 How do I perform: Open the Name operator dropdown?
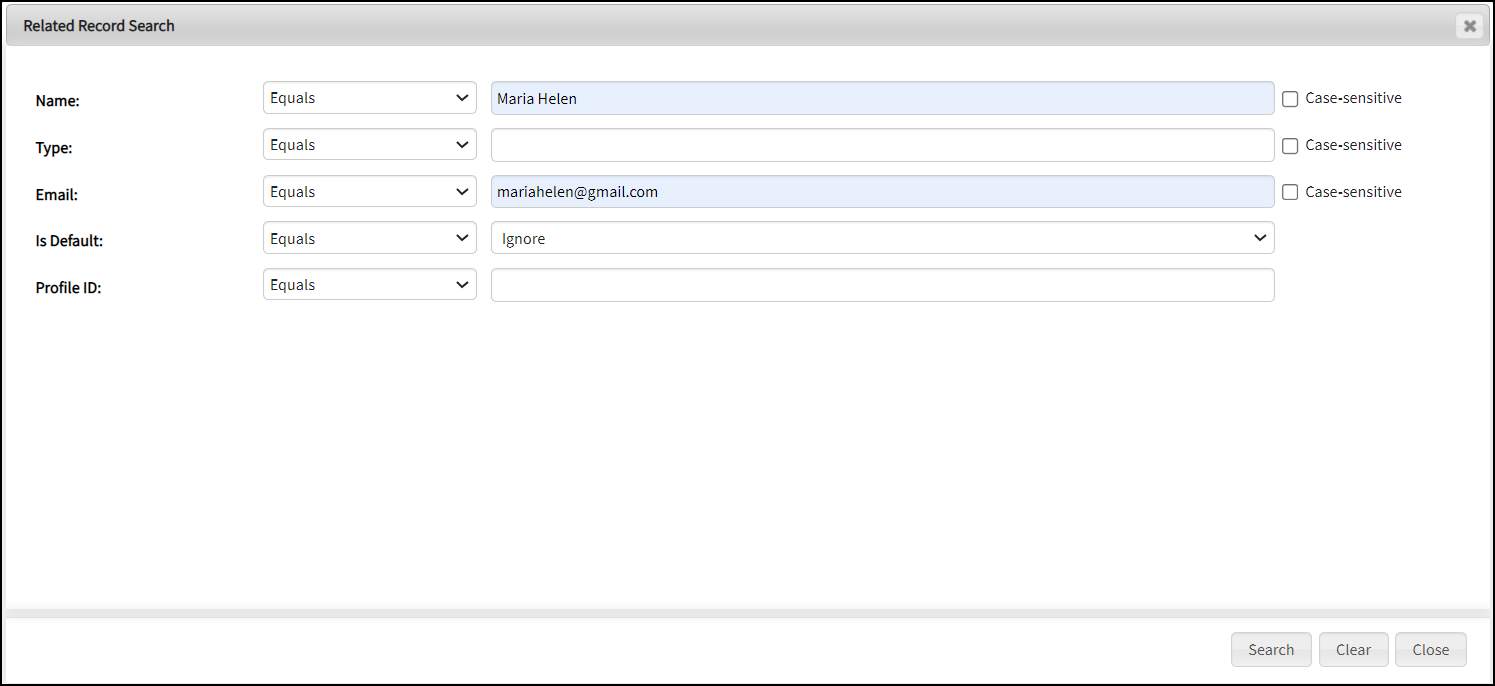click(369, 98)
